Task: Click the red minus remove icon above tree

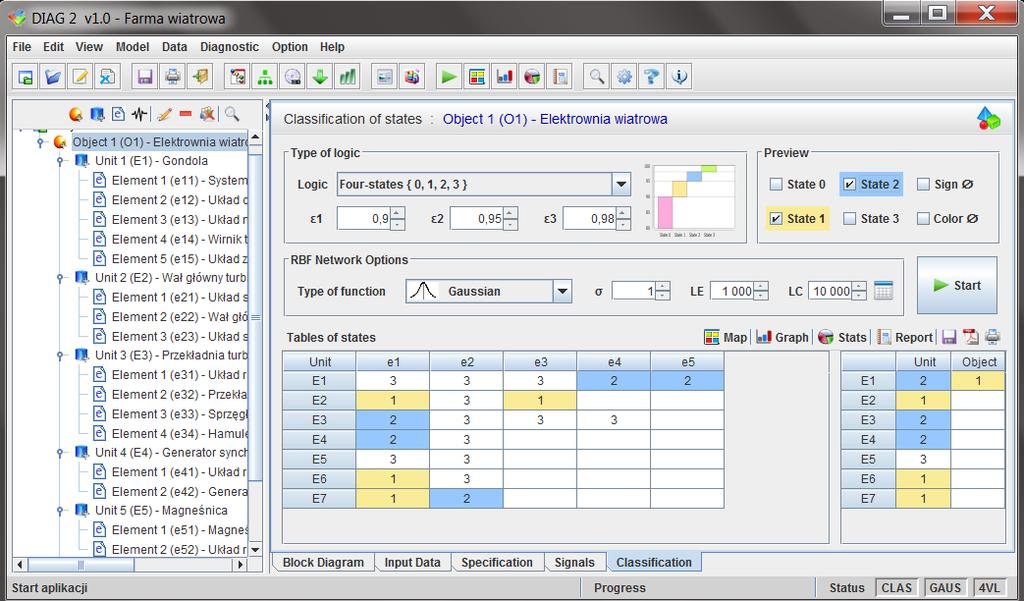Action: [185, 114]
